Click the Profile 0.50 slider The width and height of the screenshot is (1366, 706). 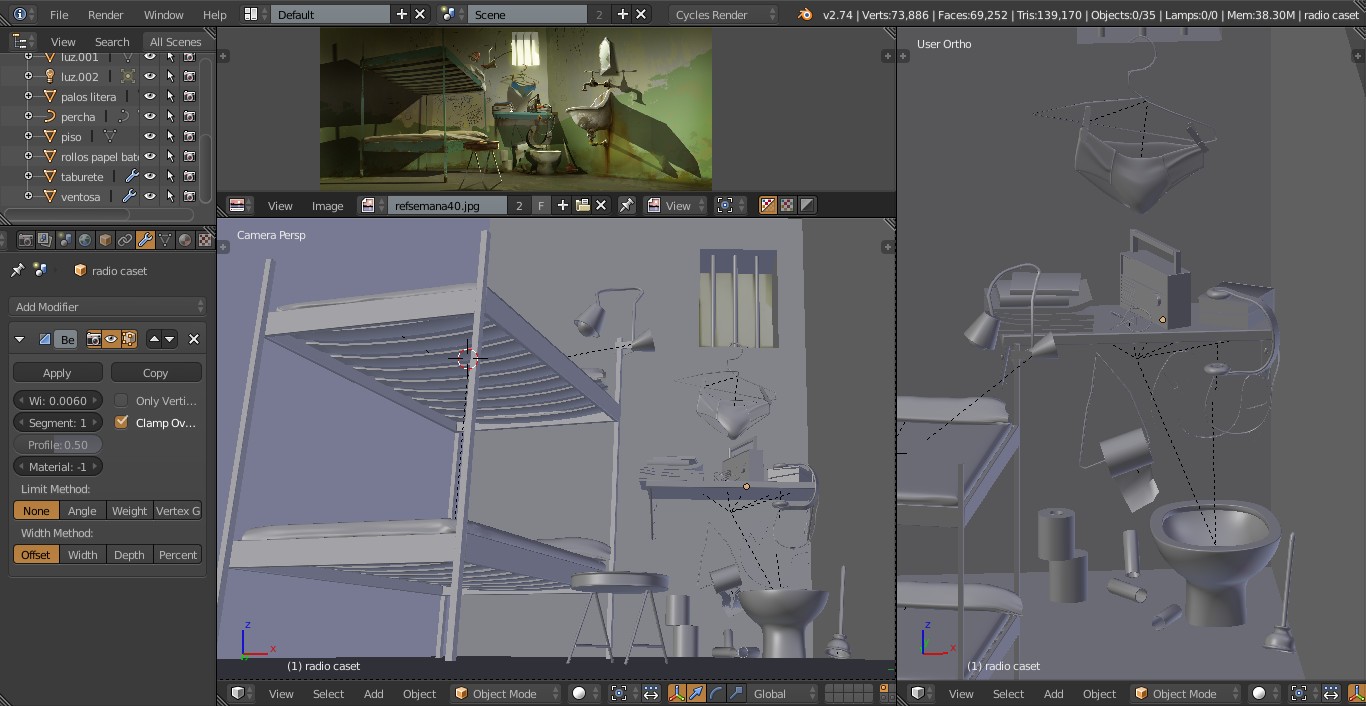pyautogui.click(x=58, y=444)
